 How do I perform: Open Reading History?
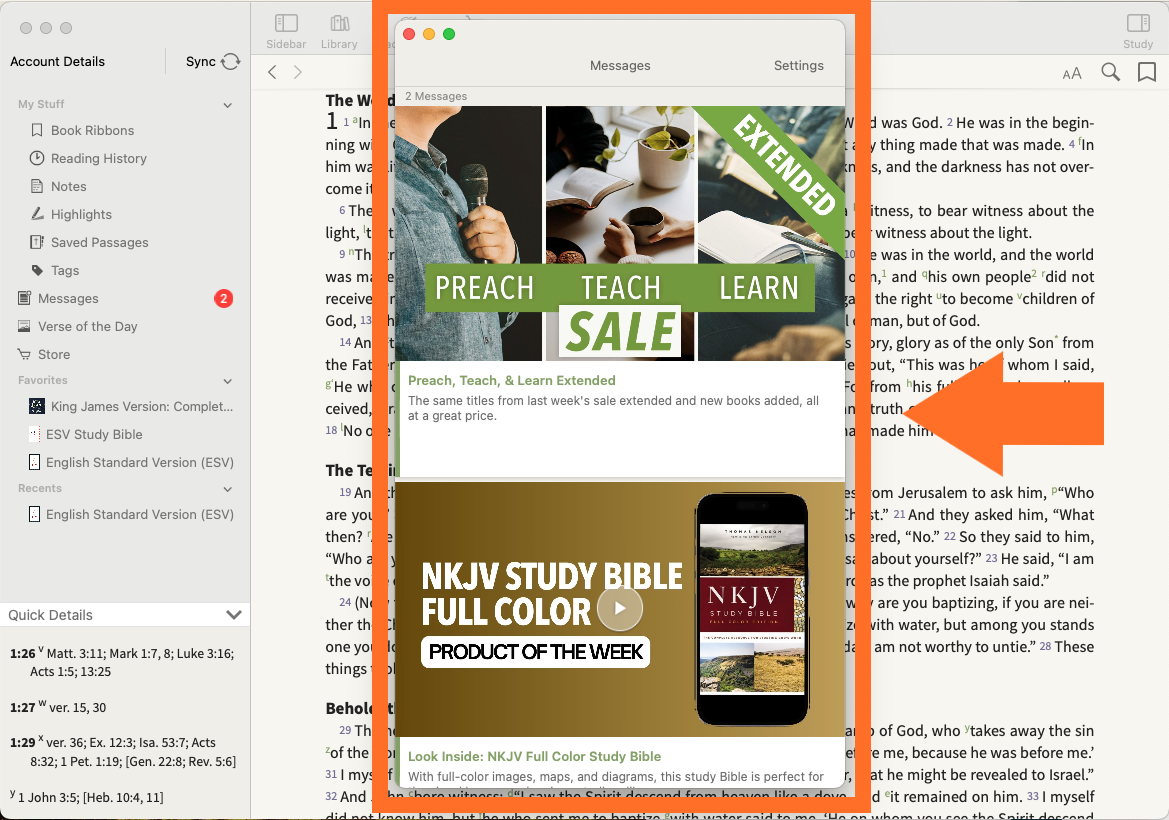point(98,158)
